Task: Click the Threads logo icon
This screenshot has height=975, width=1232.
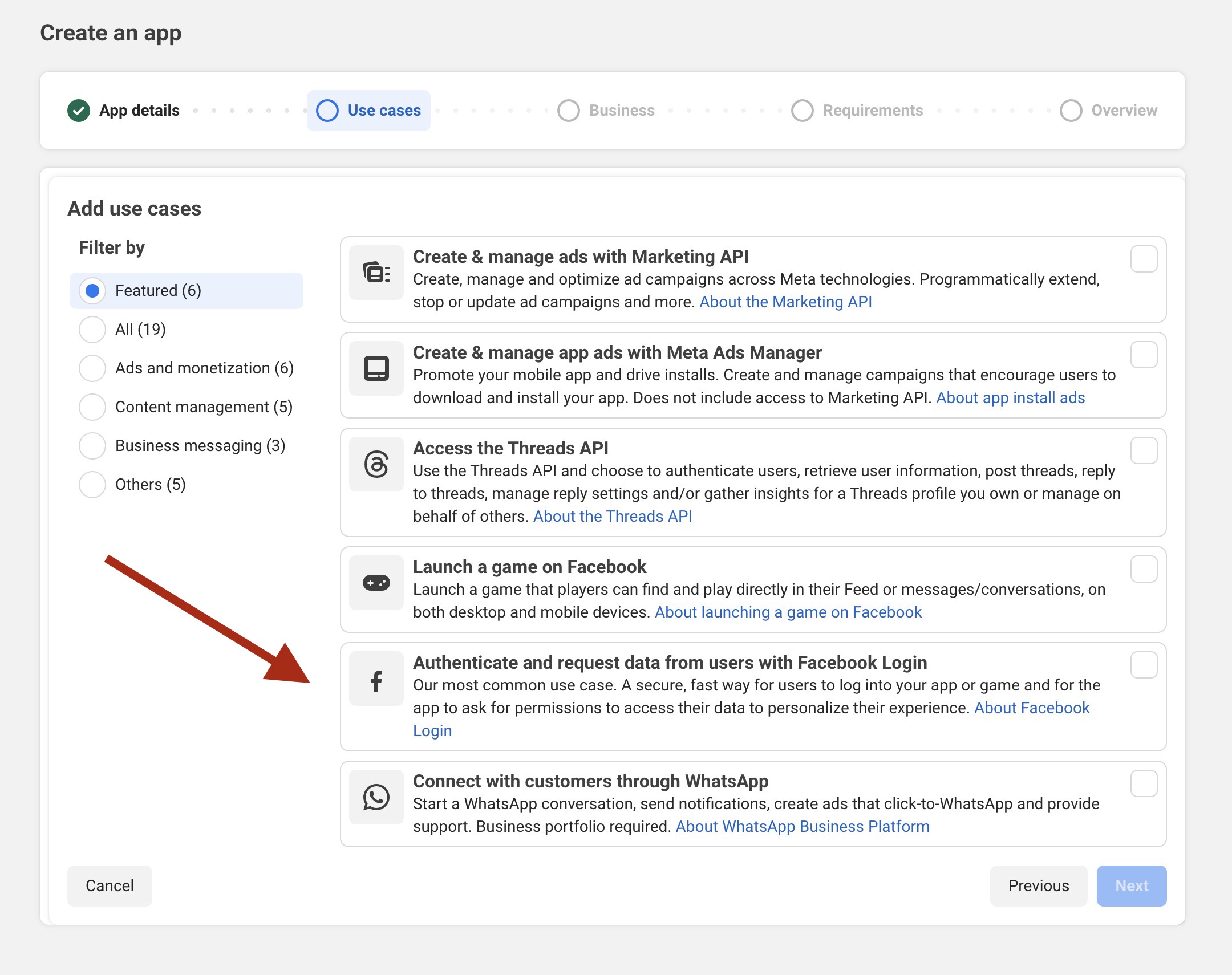Action: [376, 464]
